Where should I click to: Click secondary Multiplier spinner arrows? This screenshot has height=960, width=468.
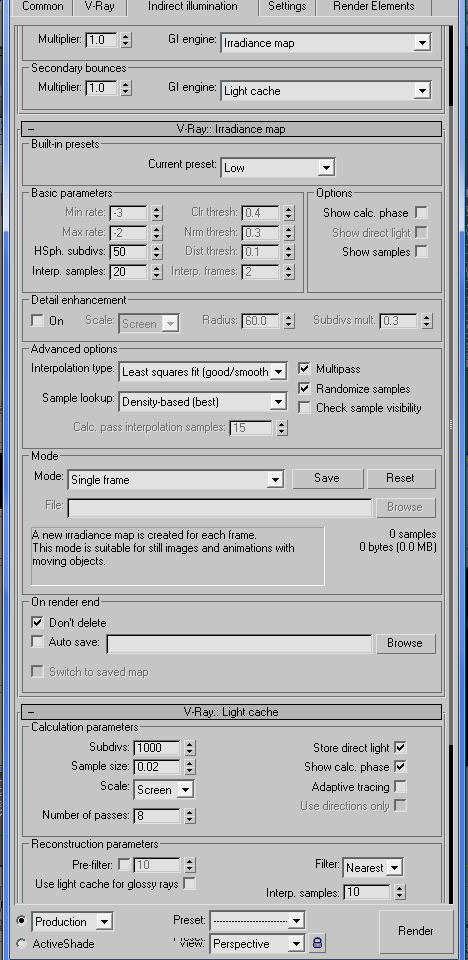click(x=126, y=88)
